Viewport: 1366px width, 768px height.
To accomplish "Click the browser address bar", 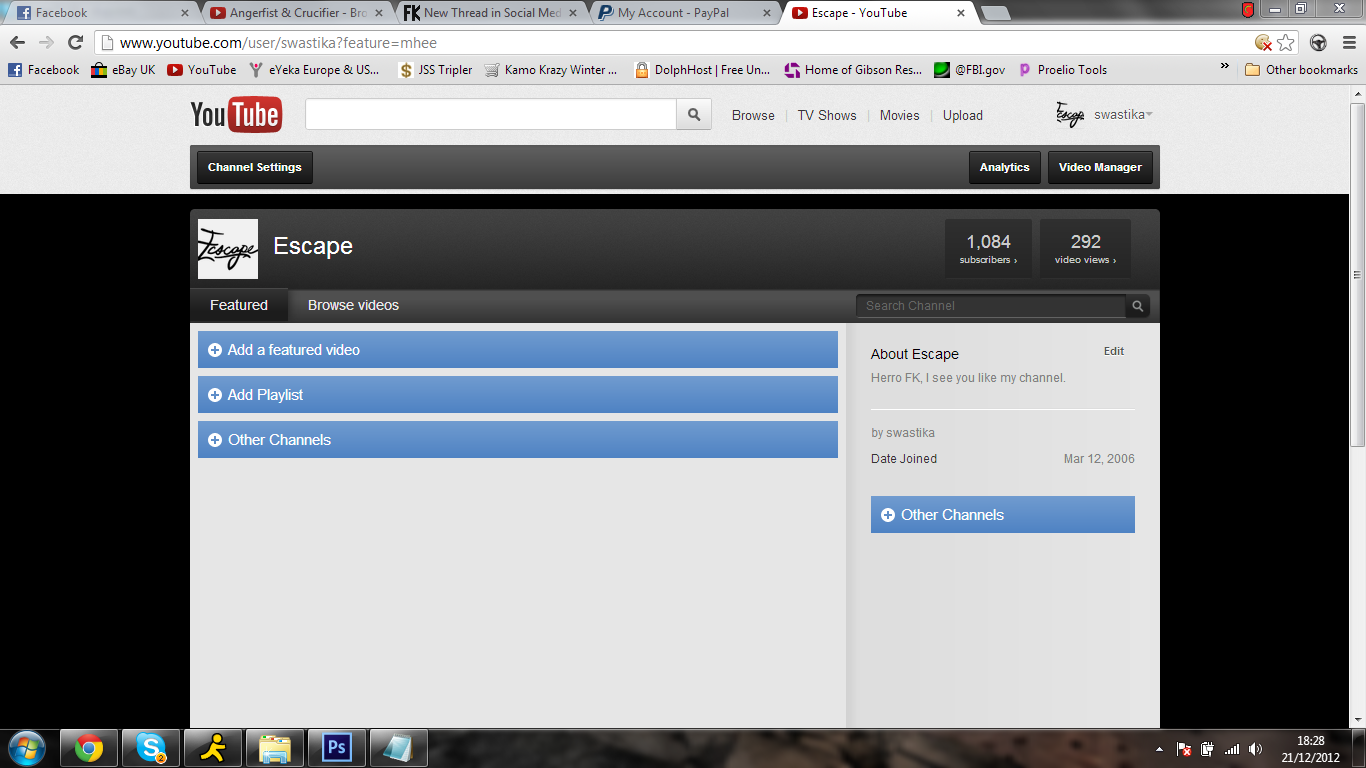I will tap(680, 43).
